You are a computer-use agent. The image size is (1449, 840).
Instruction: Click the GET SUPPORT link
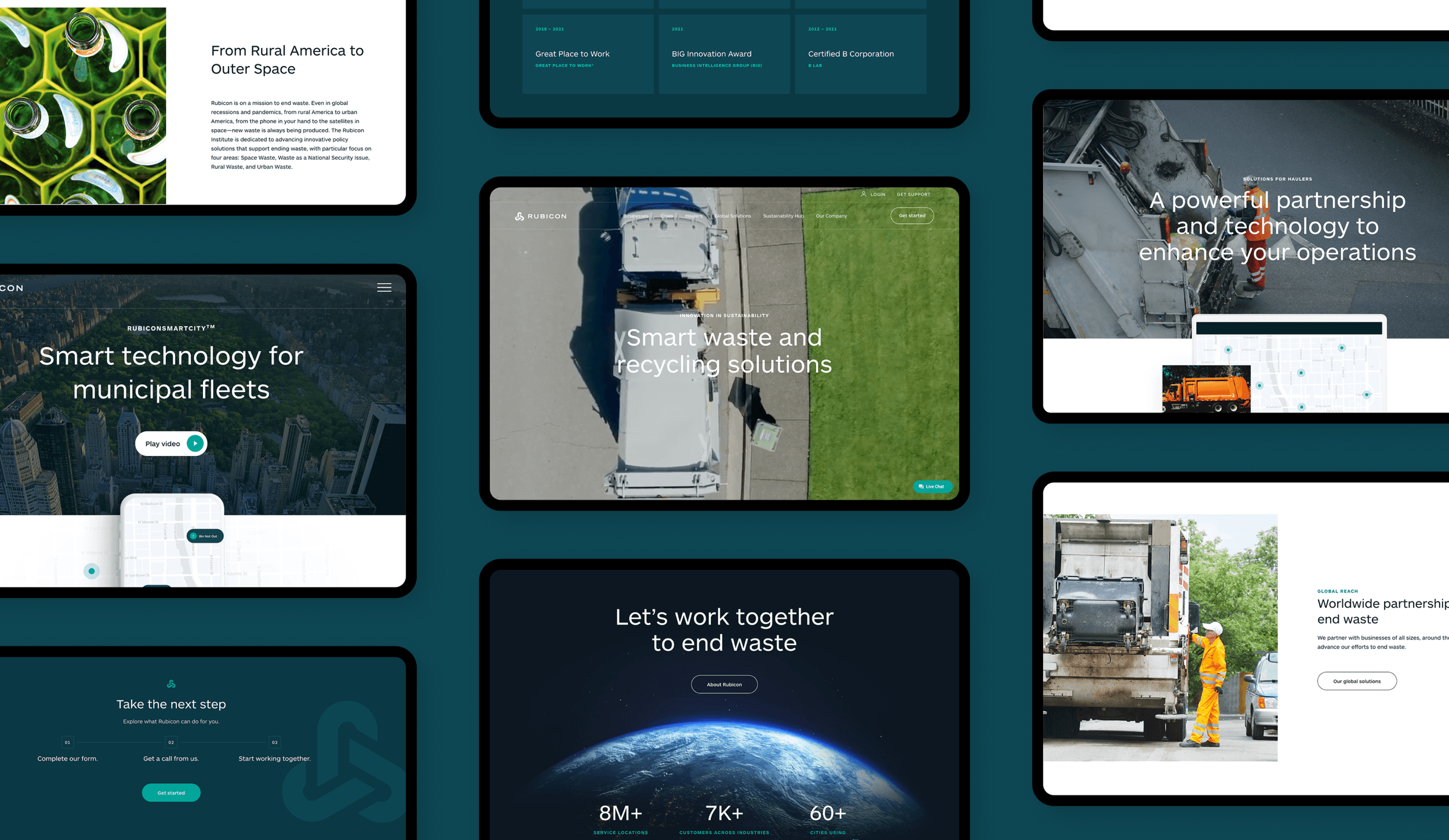tap(913, 195)
